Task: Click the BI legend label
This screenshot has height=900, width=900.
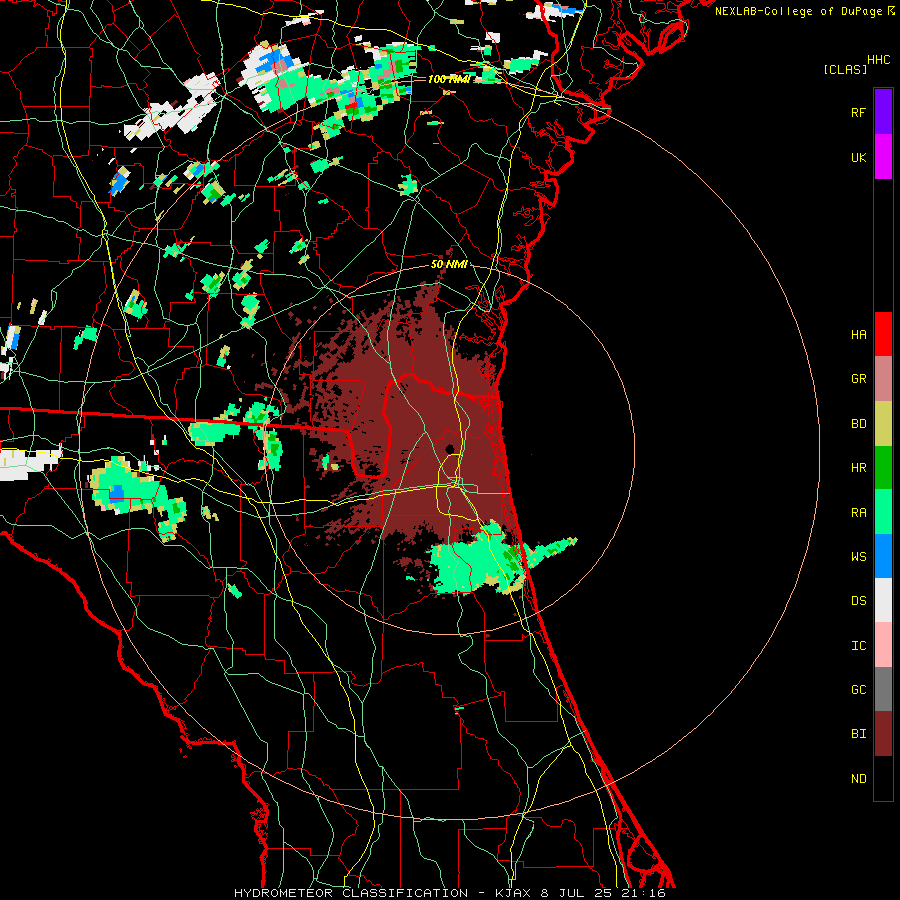Action: [x=858, y=734]
